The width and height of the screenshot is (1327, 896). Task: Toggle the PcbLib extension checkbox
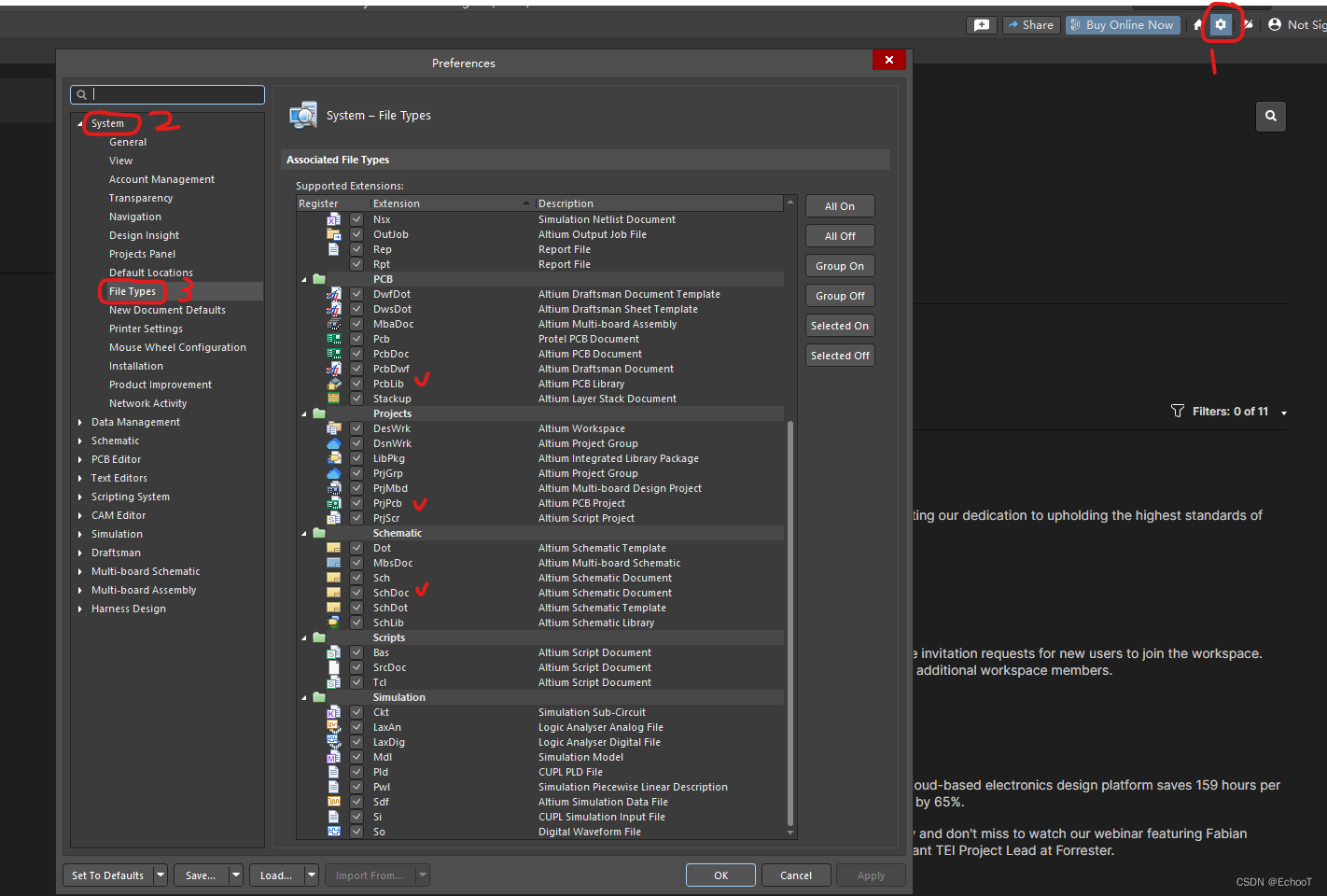click(356, 384)
